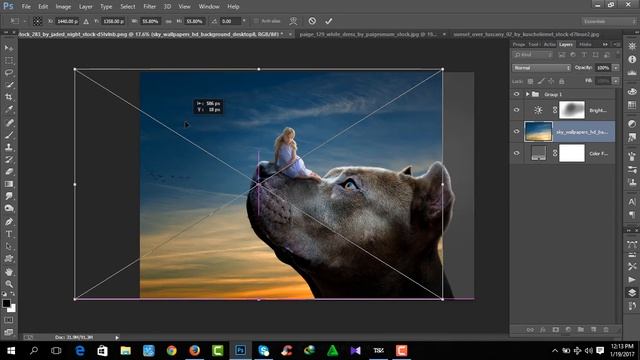This screenshot has height=360, width=640.
Task: Open the Filter menu
Action: (x=149, y=7)
